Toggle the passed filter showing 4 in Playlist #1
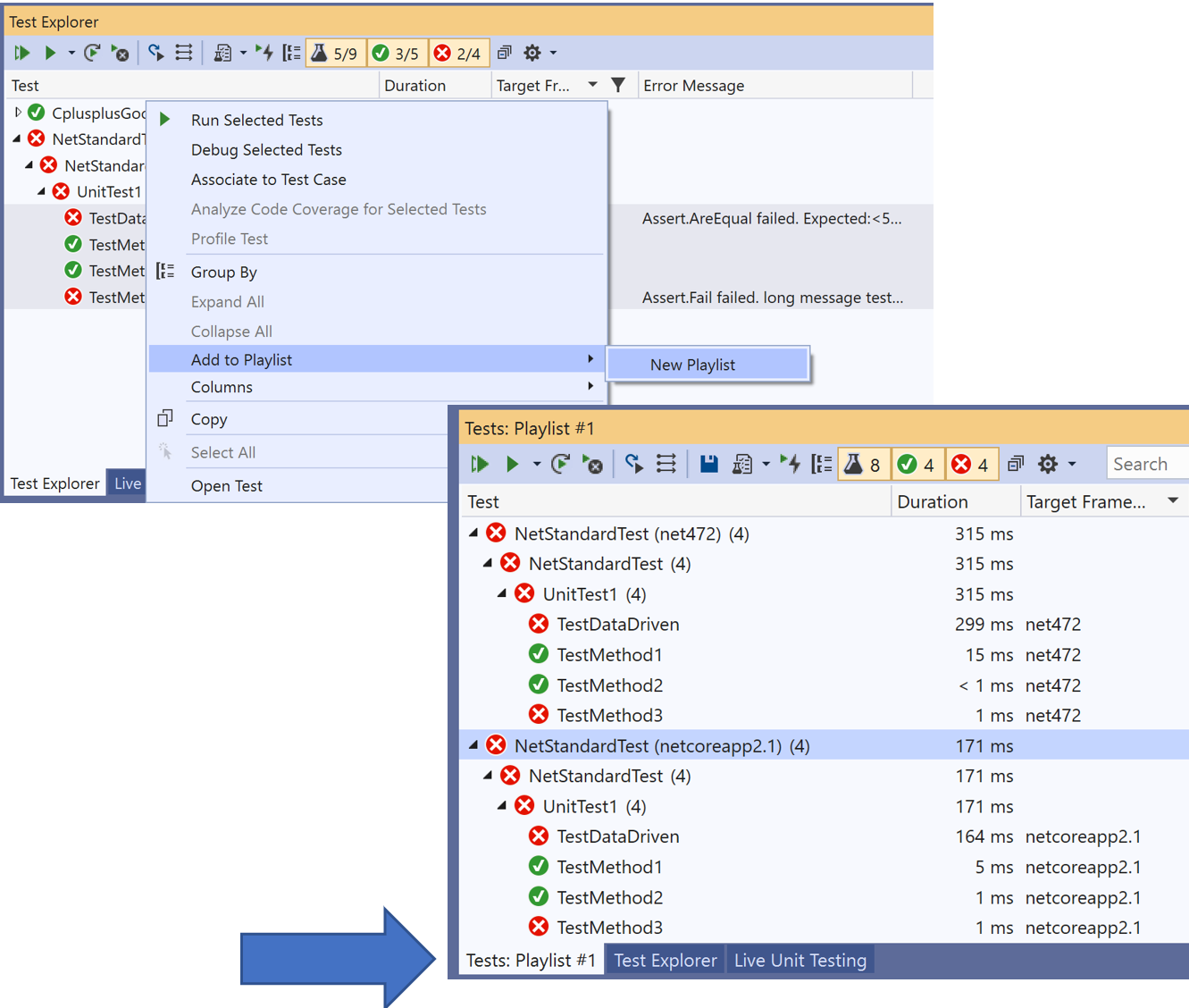The width and height of the screenshot is (1189, 1008). [917, 464]
